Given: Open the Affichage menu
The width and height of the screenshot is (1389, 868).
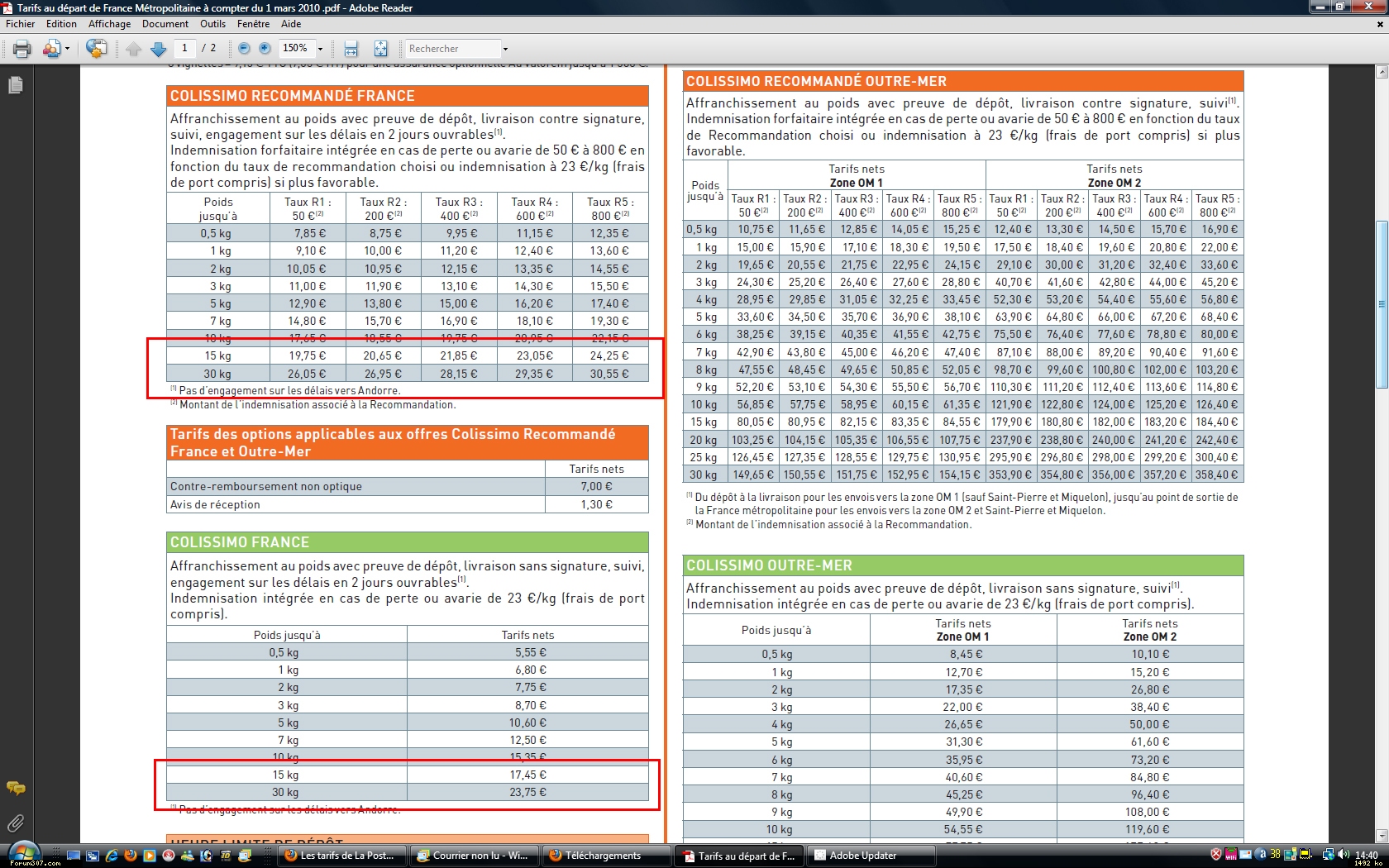Looking at the screenshot, I should tap(109, 24).
